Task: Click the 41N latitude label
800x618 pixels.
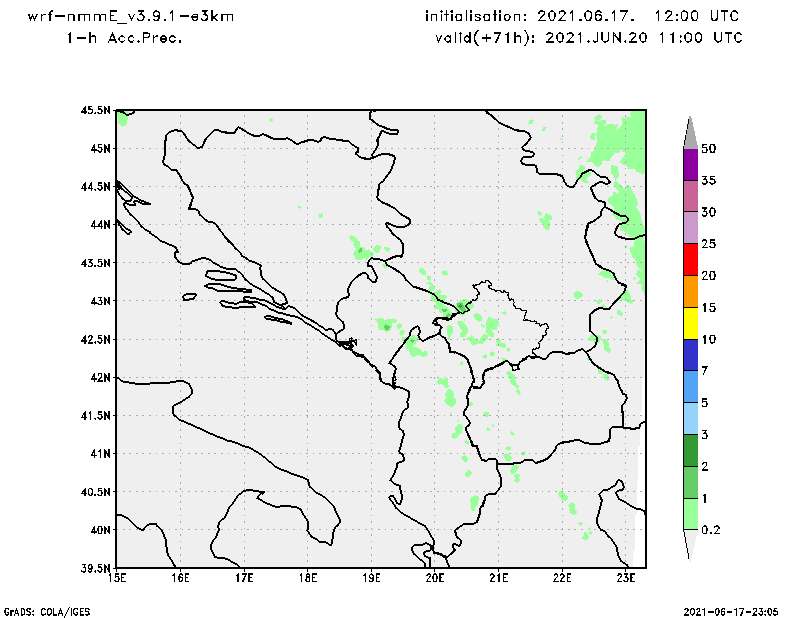Action: click(101, 454)
